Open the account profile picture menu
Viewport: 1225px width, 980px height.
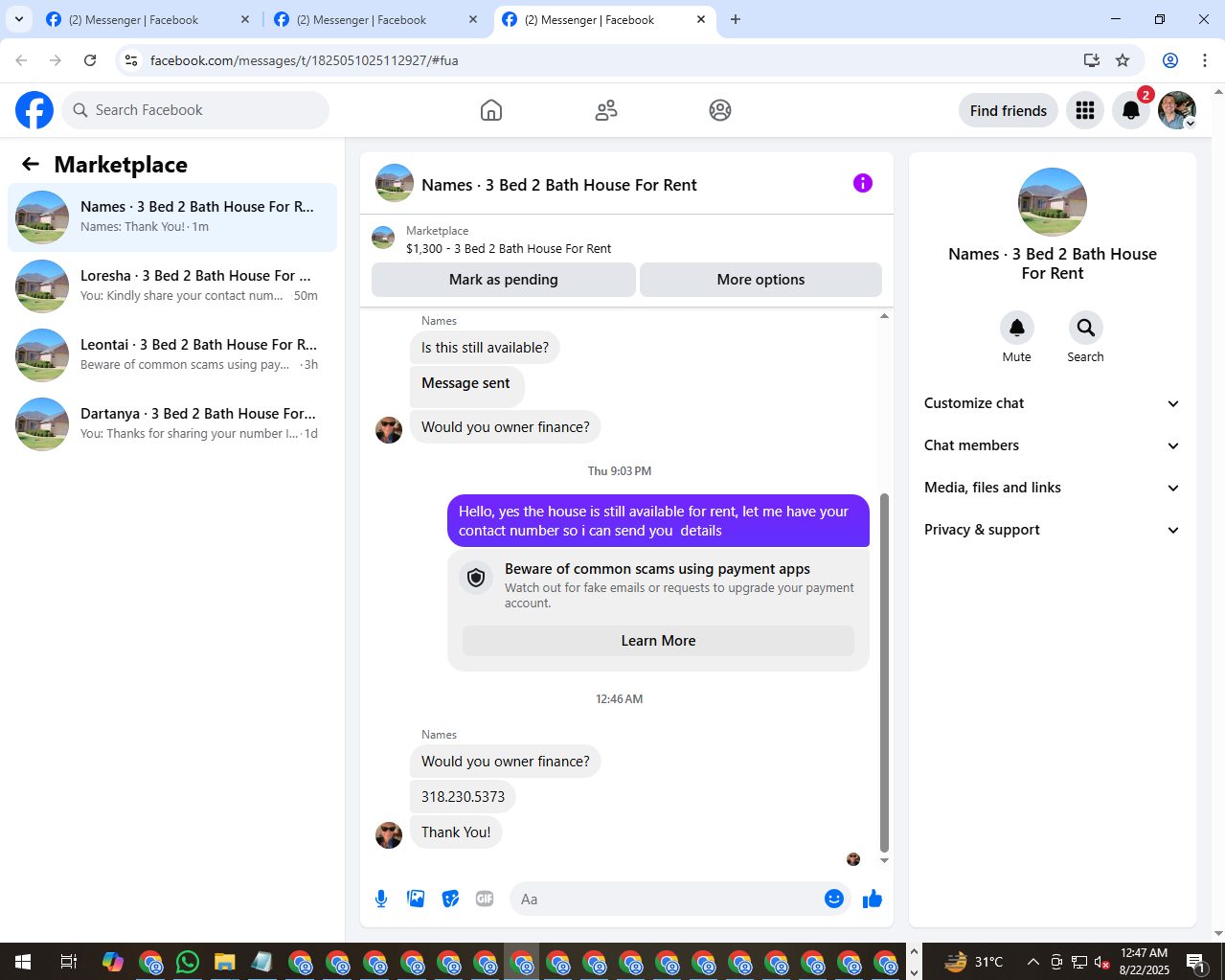coord(1177,110)
